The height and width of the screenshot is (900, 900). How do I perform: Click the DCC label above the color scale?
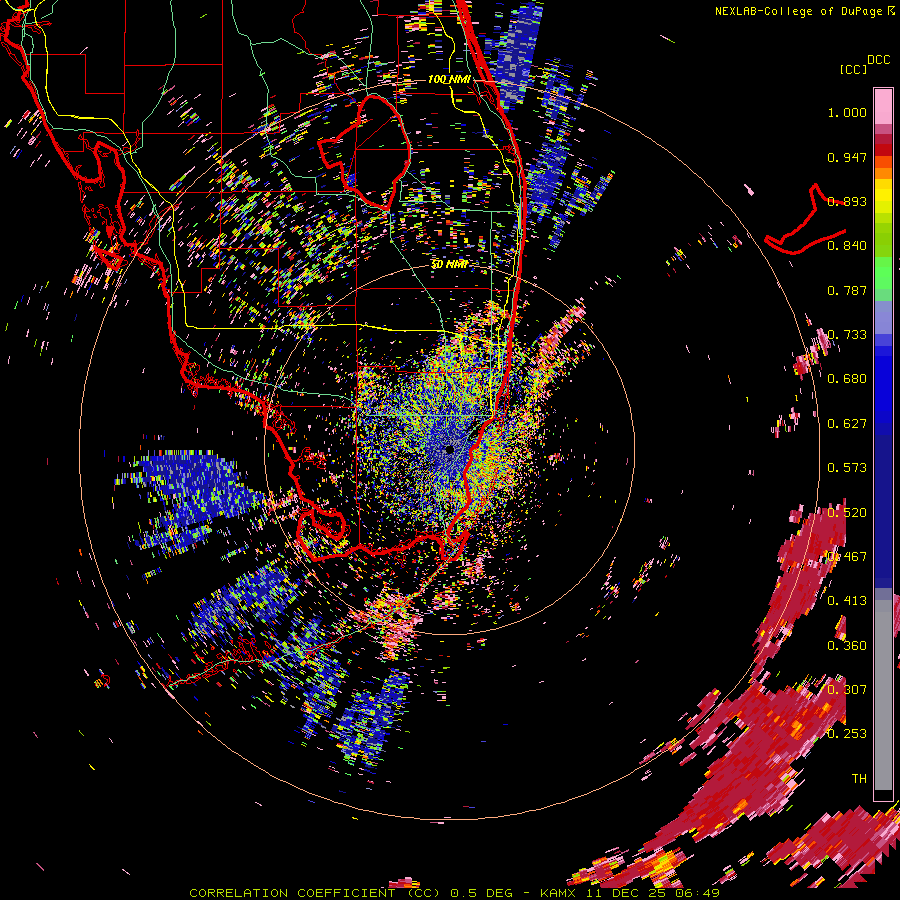click(x=878, y=60)
